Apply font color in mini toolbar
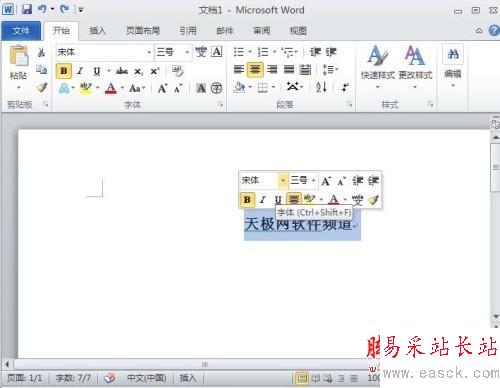Viewport: 500px width, 388px height. [333, 200]
